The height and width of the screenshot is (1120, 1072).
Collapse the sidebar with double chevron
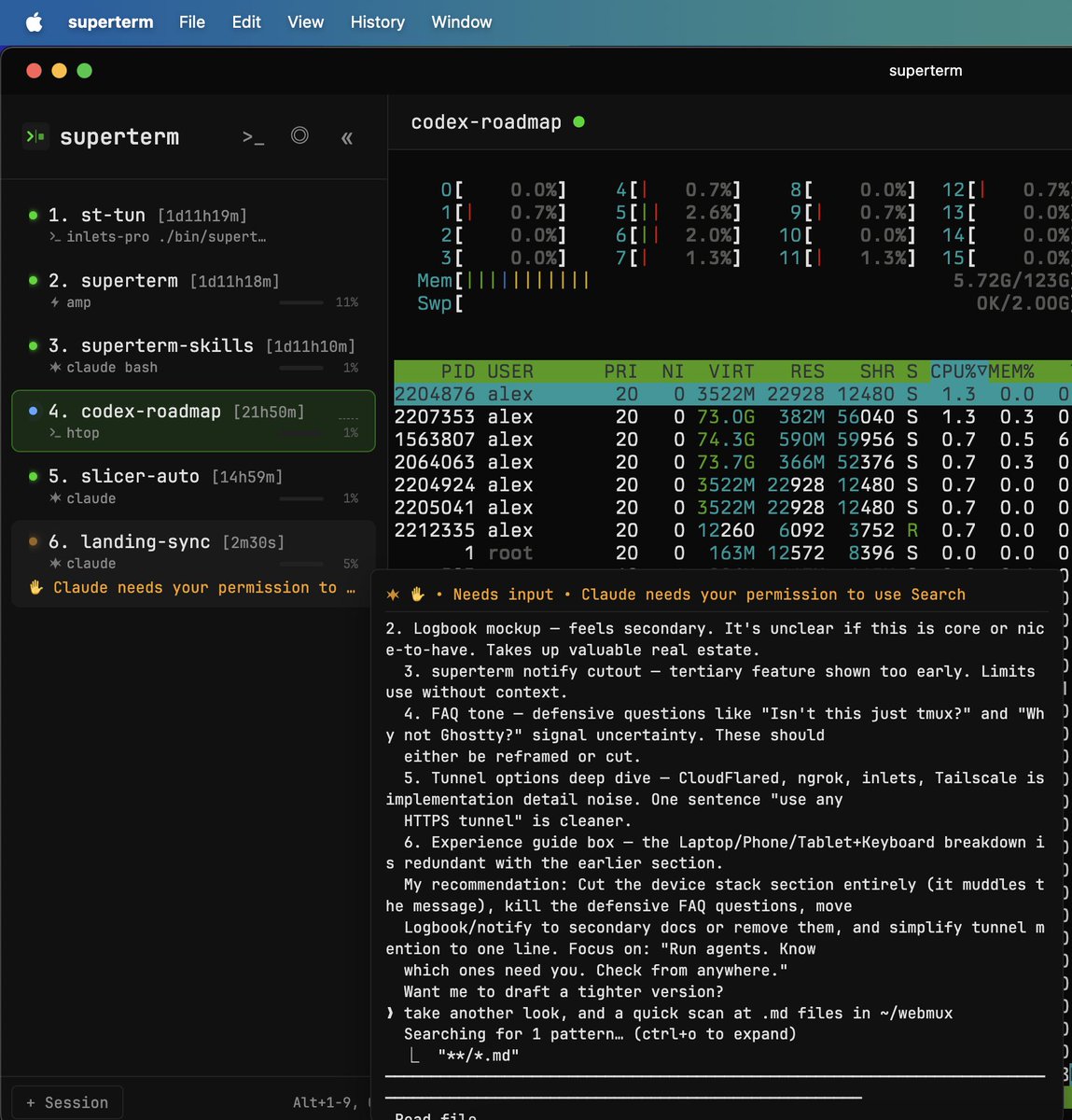point(346,138)
